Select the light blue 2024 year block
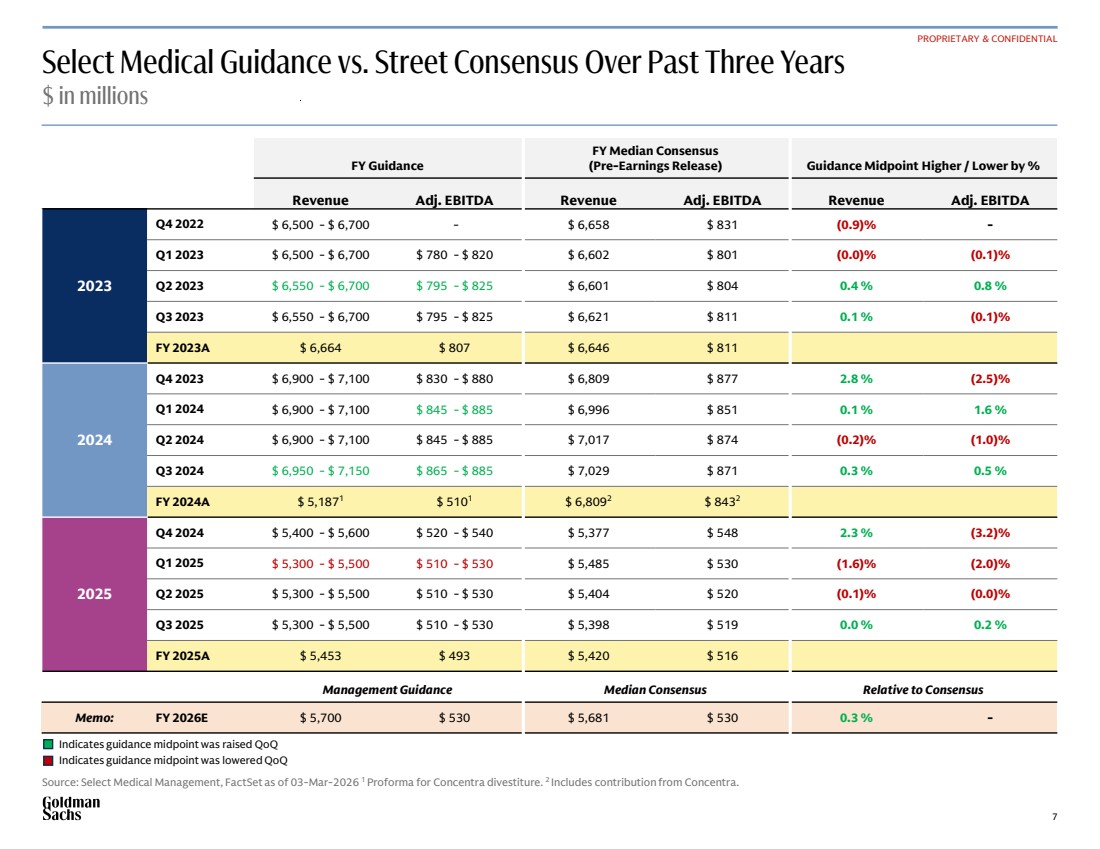The image size is (1100, 849). [x=95, y=440]
